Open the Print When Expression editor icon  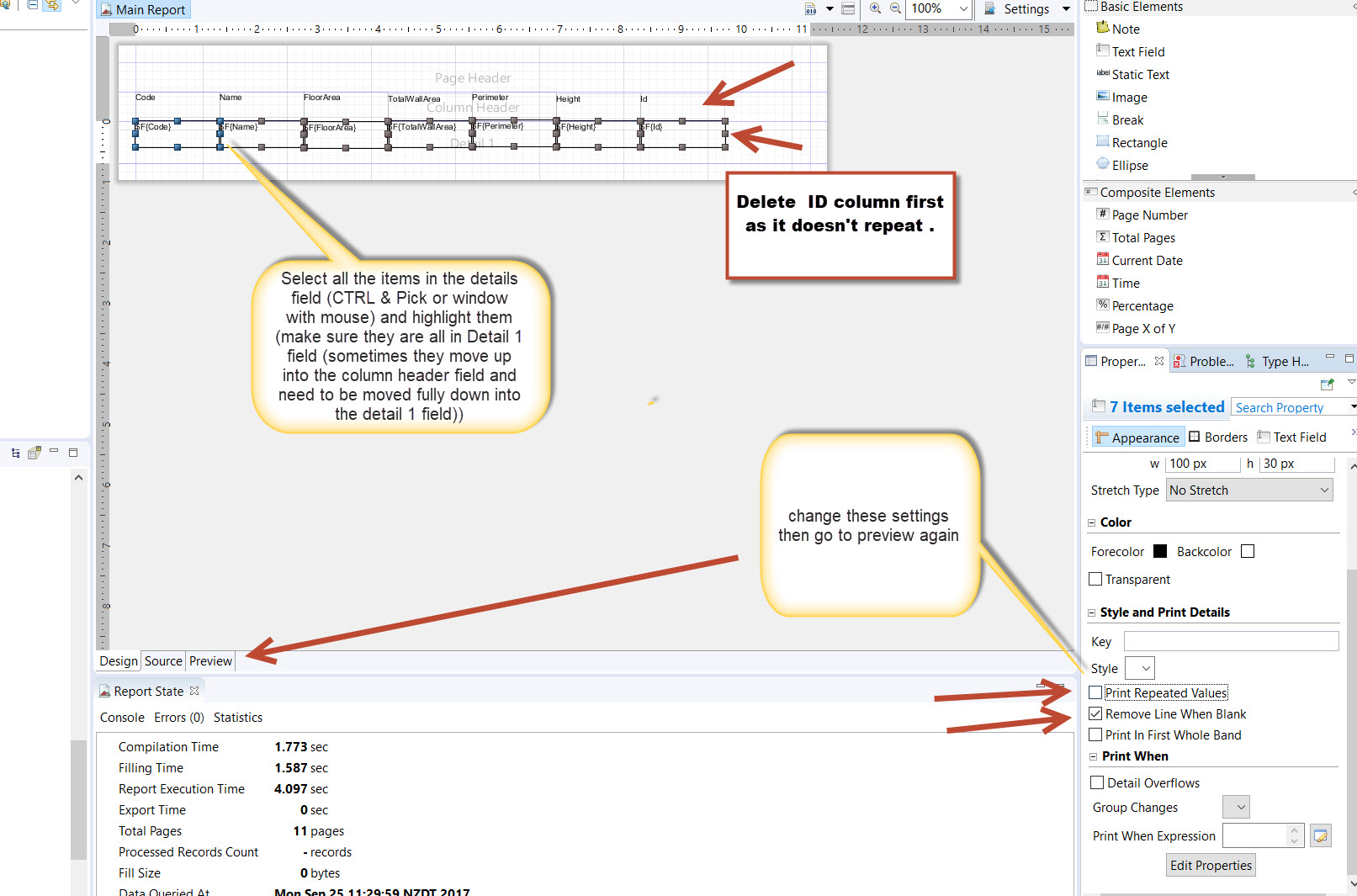coord(1320,836)
